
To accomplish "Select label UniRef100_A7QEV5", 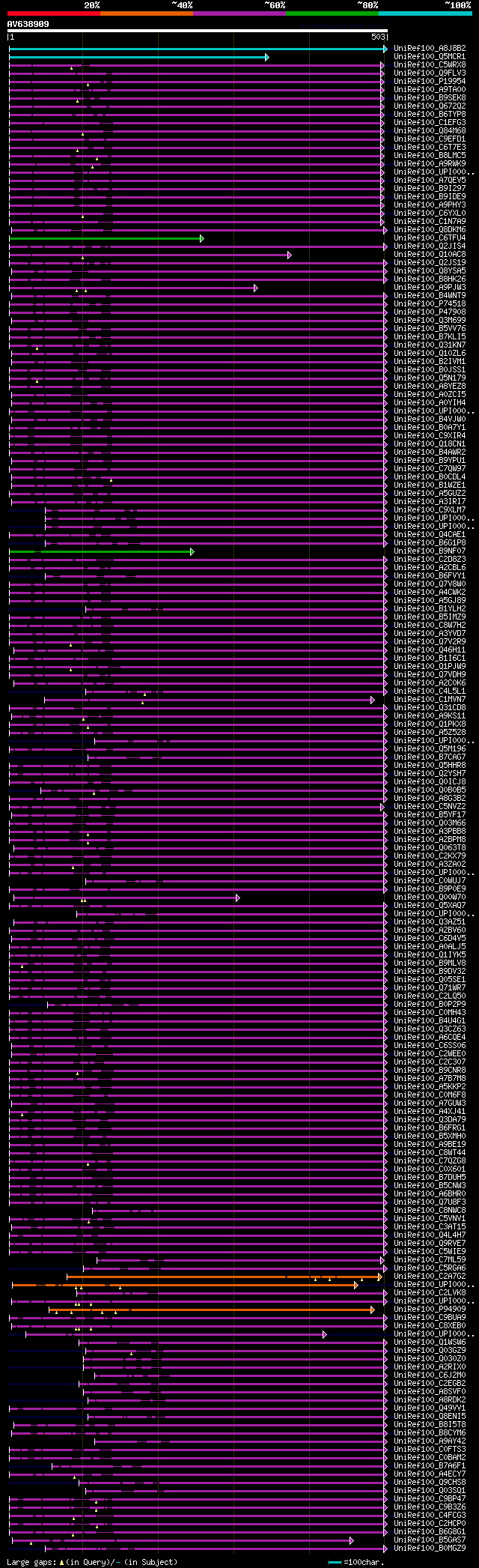I will [430, 181].
